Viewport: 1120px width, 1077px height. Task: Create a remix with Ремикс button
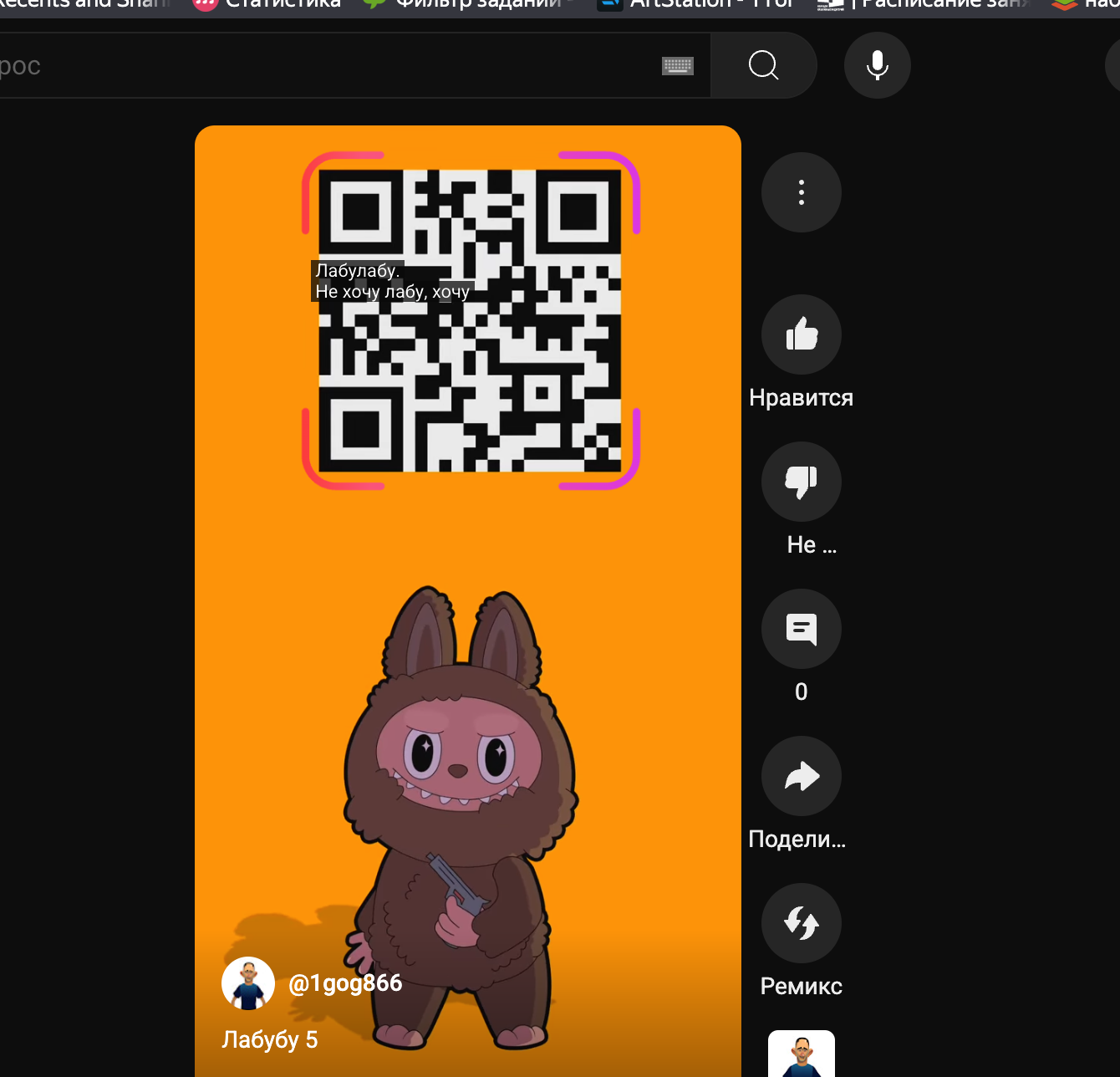point(802,923)
